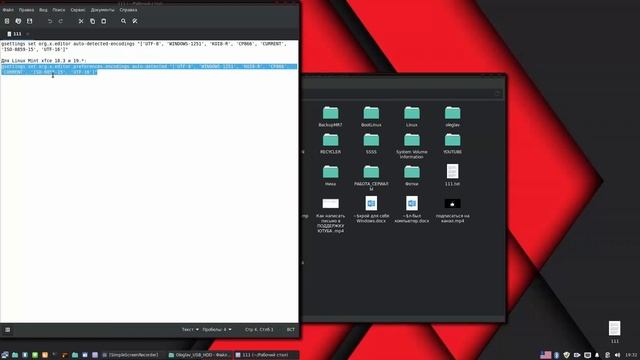This screenshot has width=640, height=360.
Task: Cut the selected text via the toolbar
Action: 81,21
